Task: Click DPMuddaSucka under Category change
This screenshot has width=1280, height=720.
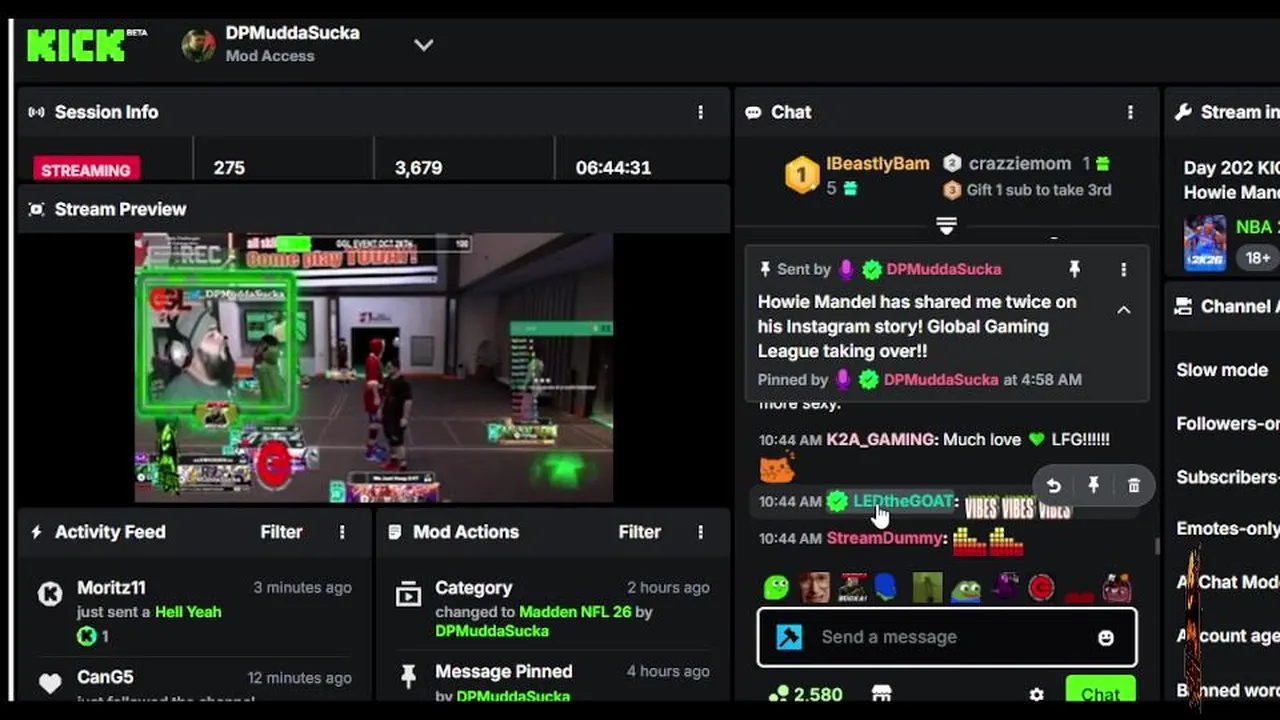Action: coord(492,631)
